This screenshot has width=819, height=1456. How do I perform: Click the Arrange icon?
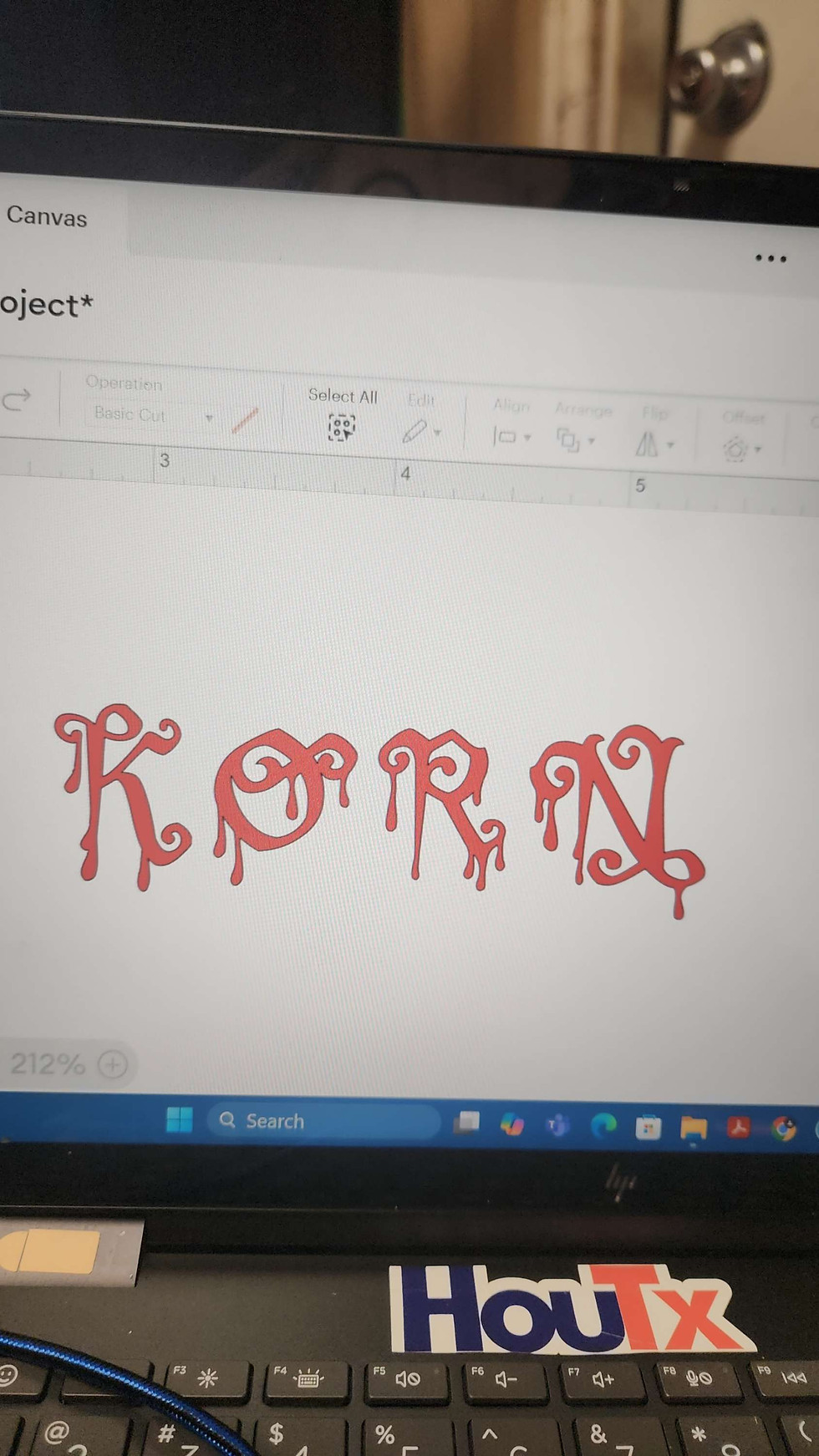568,439
